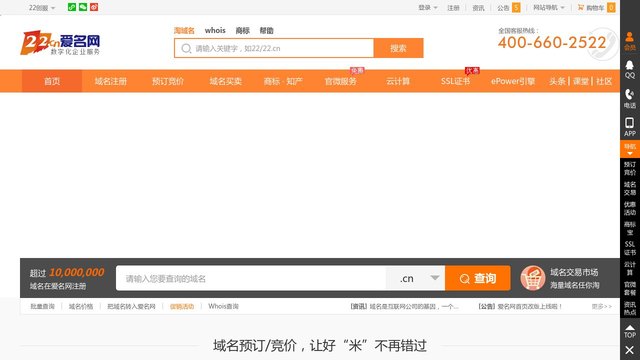Click the 更多>> link

[602, 306]
